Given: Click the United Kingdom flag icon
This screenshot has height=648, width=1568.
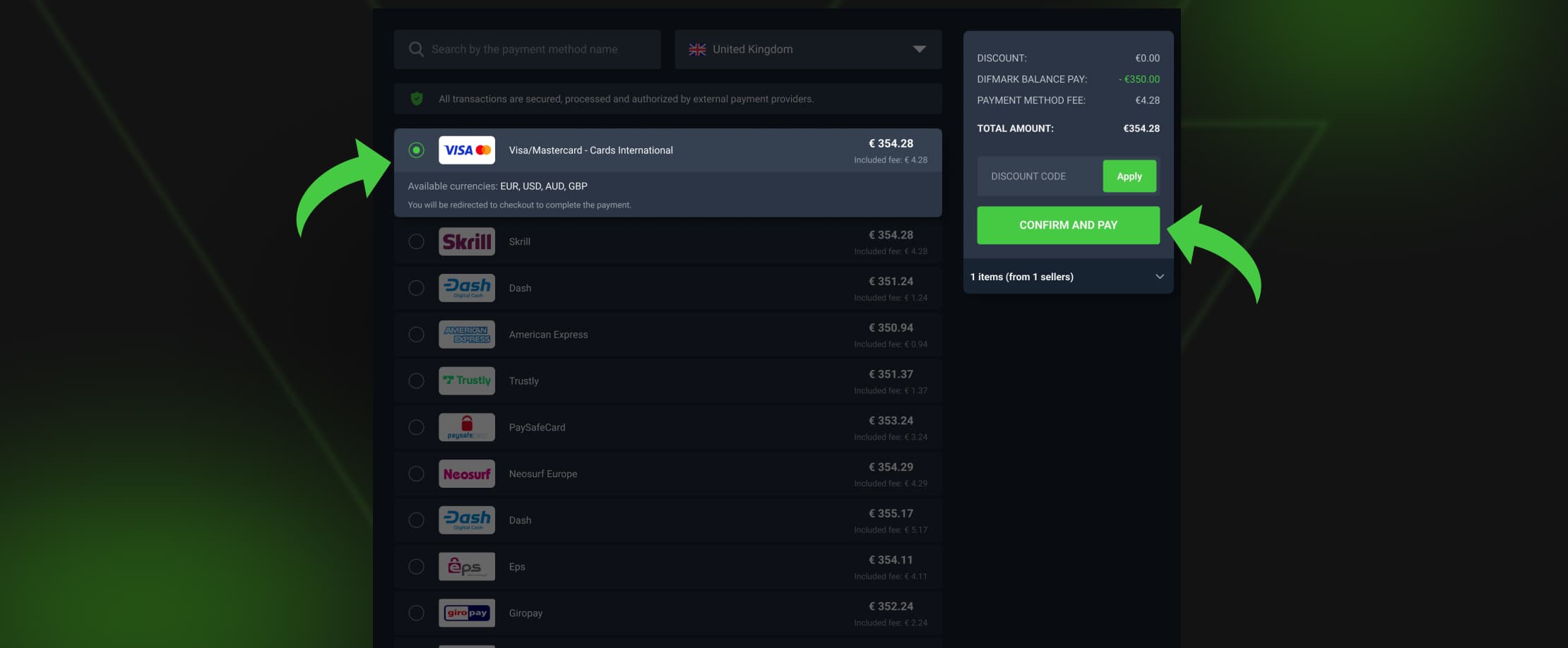Looking at the screenshot, I should (697, 49).
